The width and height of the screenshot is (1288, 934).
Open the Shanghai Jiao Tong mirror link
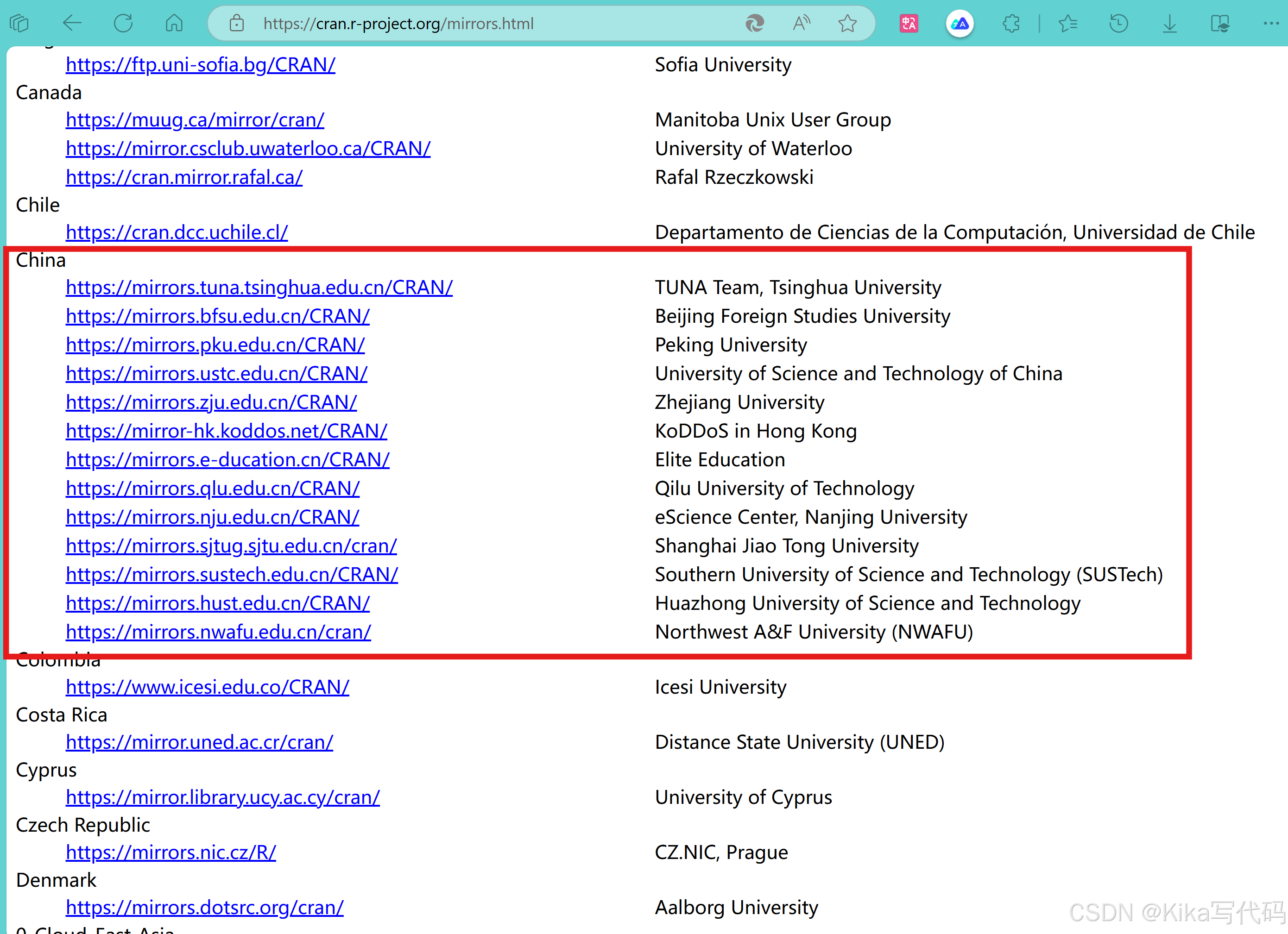[x=231, y=546]
